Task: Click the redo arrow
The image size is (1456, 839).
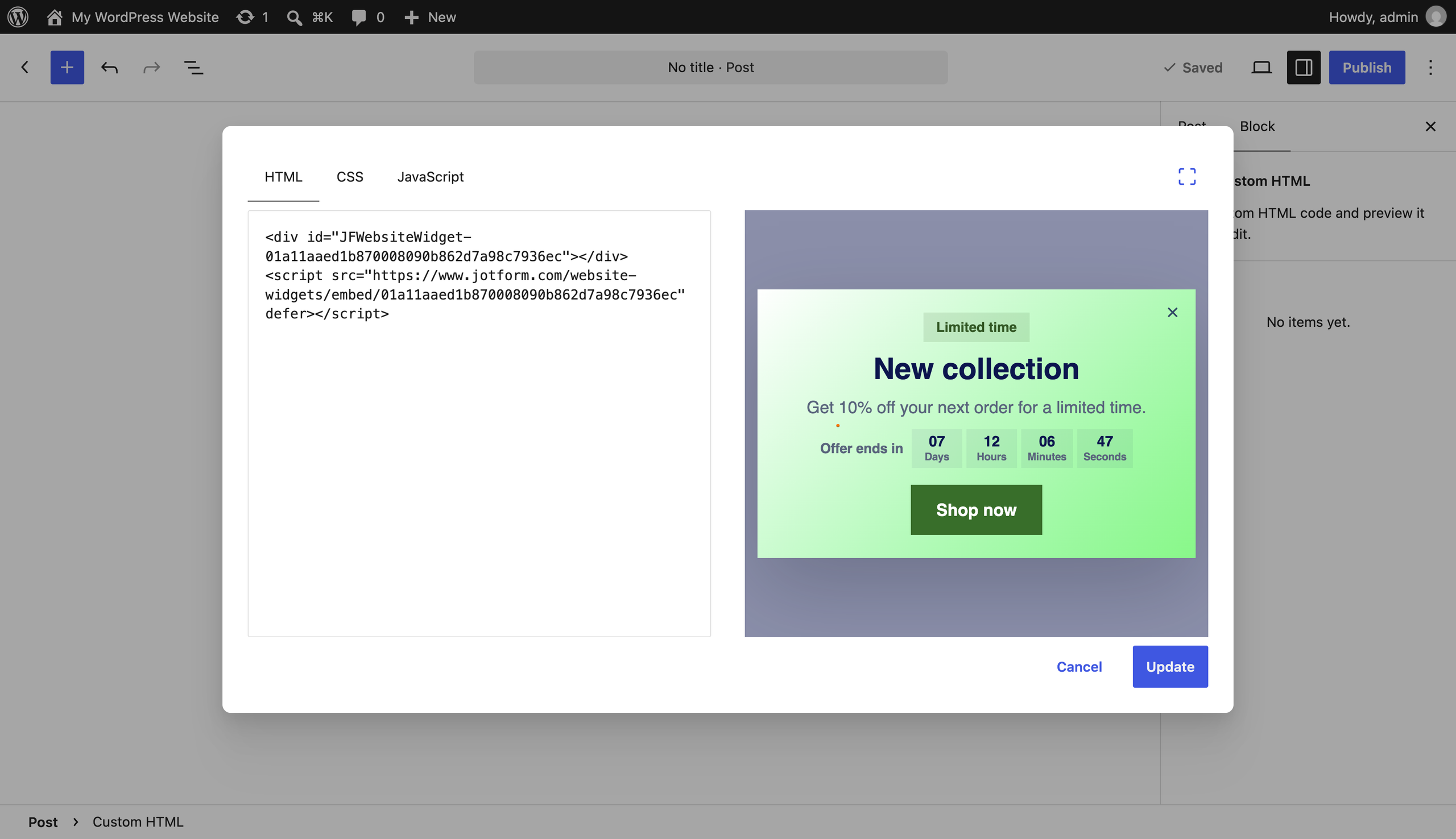Action: coord(152,68)
